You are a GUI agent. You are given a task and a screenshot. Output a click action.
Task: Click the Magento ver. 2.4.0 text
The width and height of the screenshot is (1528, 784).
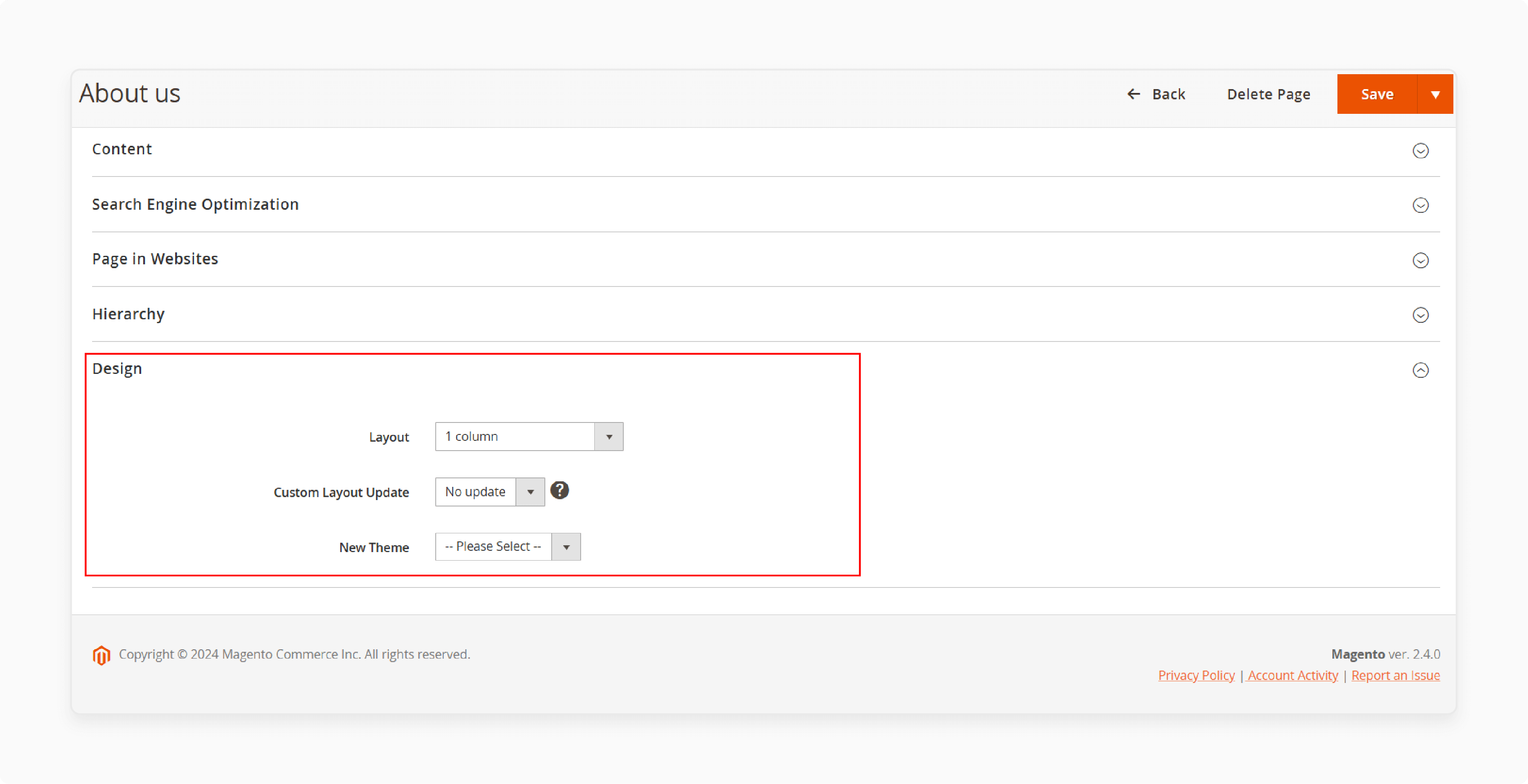click(x=1385, y=654)
